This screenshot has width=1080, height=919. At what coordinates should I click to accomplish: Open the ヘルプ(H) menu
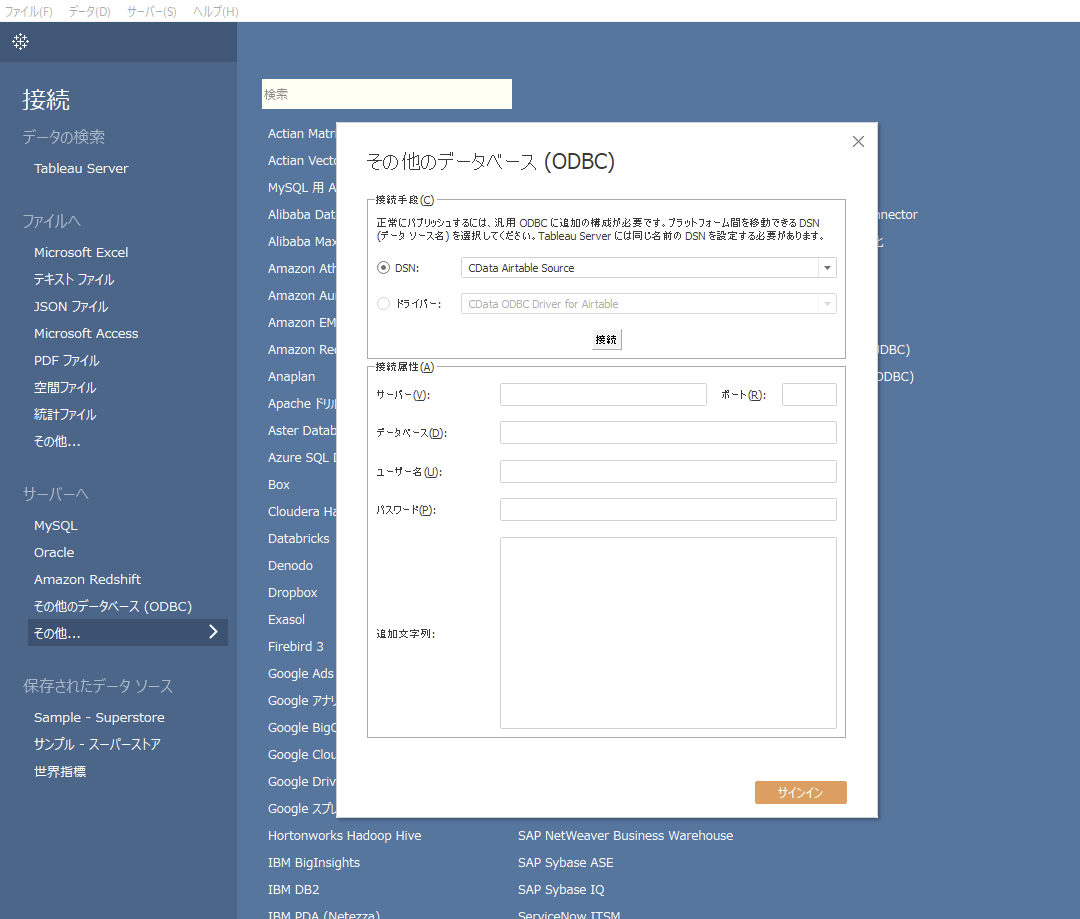215,11
